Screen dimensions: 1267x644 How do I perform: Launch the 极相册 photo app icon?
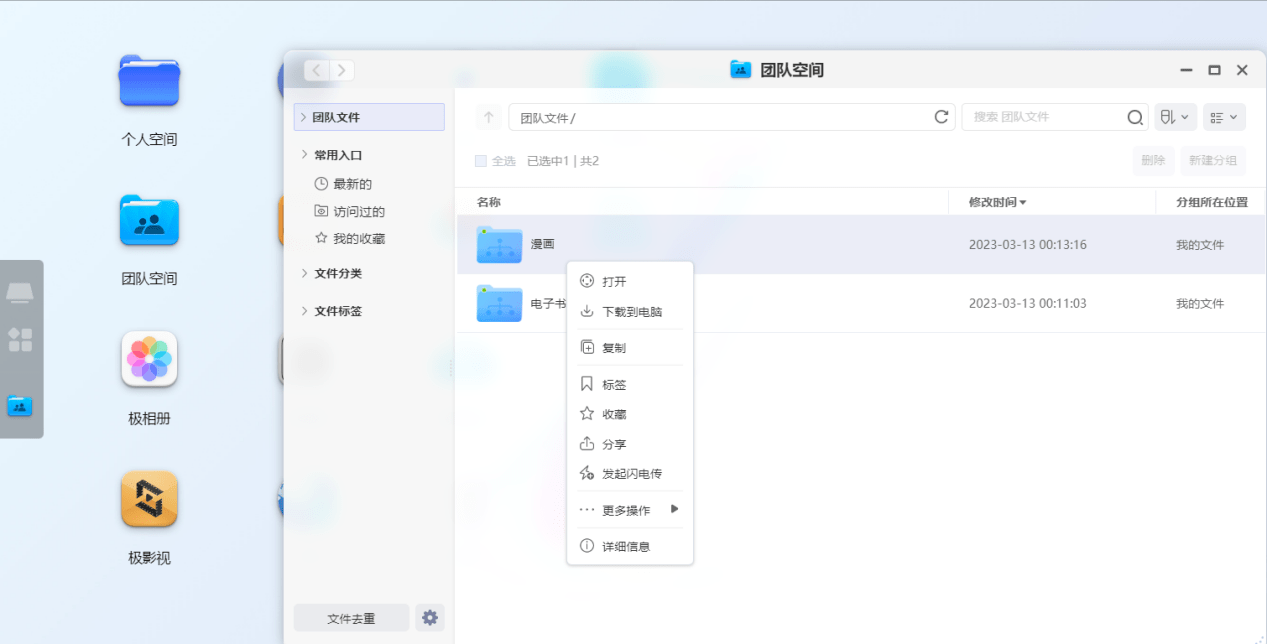(149, 359)
